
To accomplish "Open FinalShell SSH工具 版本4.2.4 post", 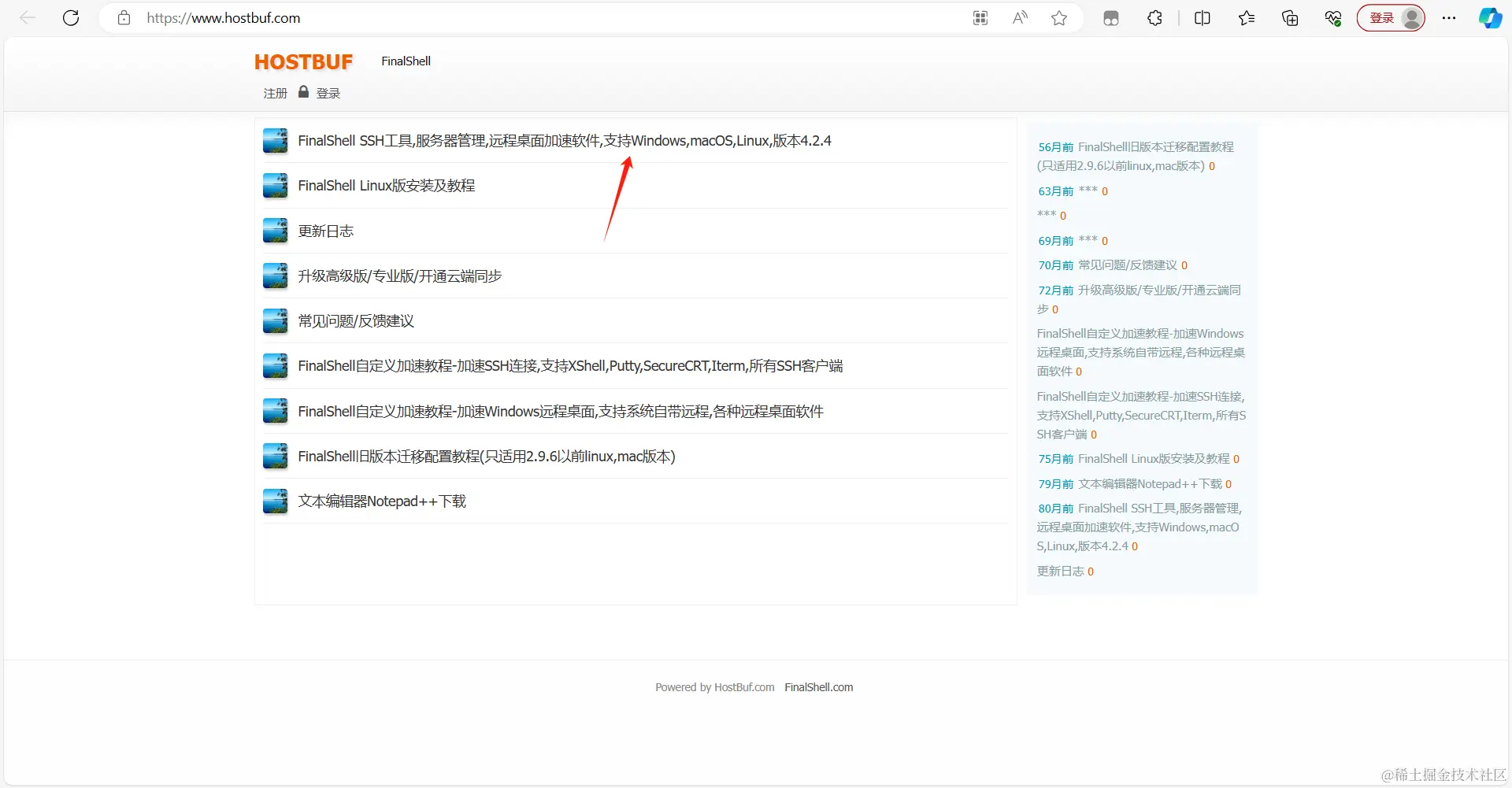I will (565, 141).
